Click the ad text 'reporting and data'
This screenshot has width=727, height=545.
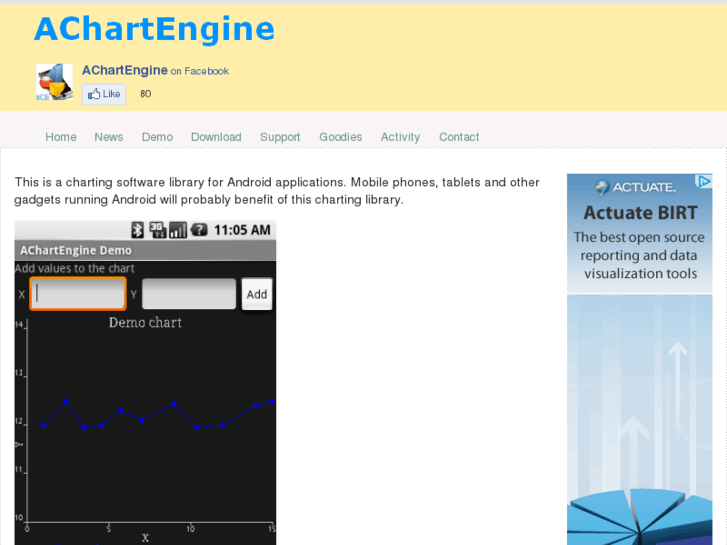click(x=639, y=256)
